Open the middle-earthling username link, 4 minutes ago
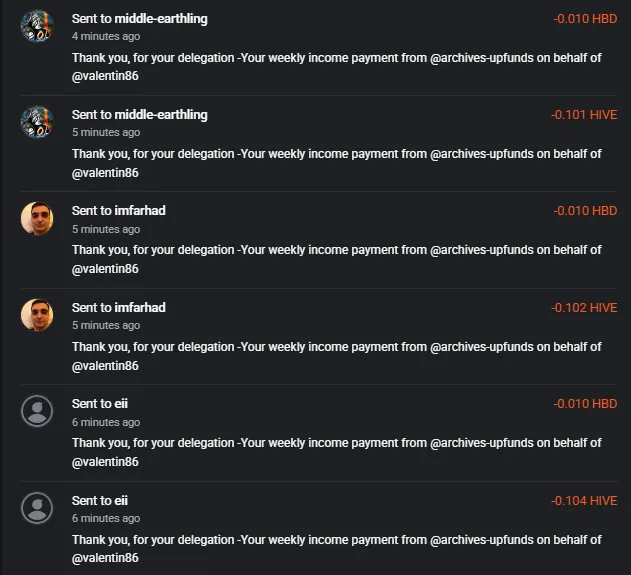631x575 pixels. pos(161,19)
